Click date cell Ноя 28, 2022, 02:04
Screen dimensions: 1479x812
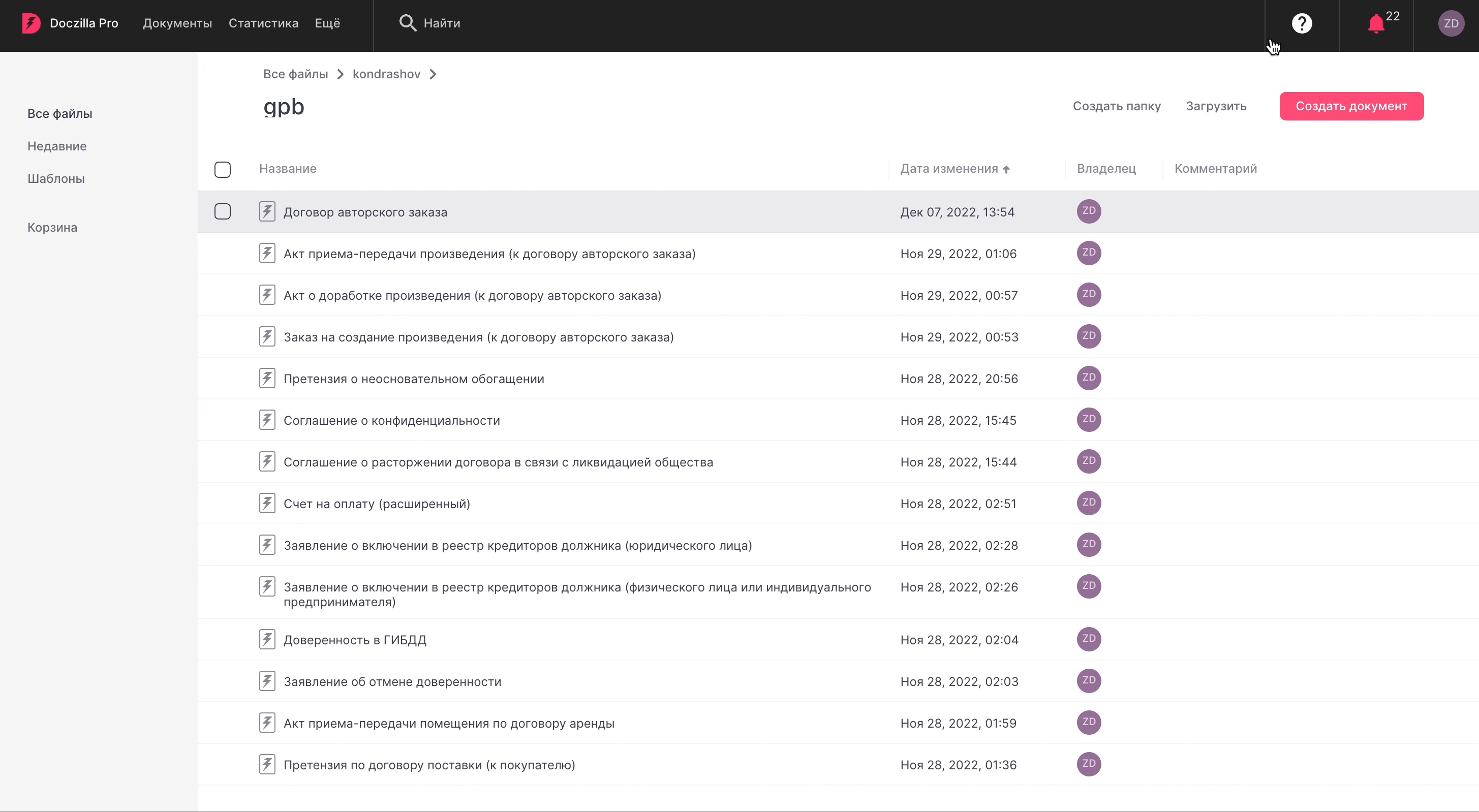tap(959, 640)
